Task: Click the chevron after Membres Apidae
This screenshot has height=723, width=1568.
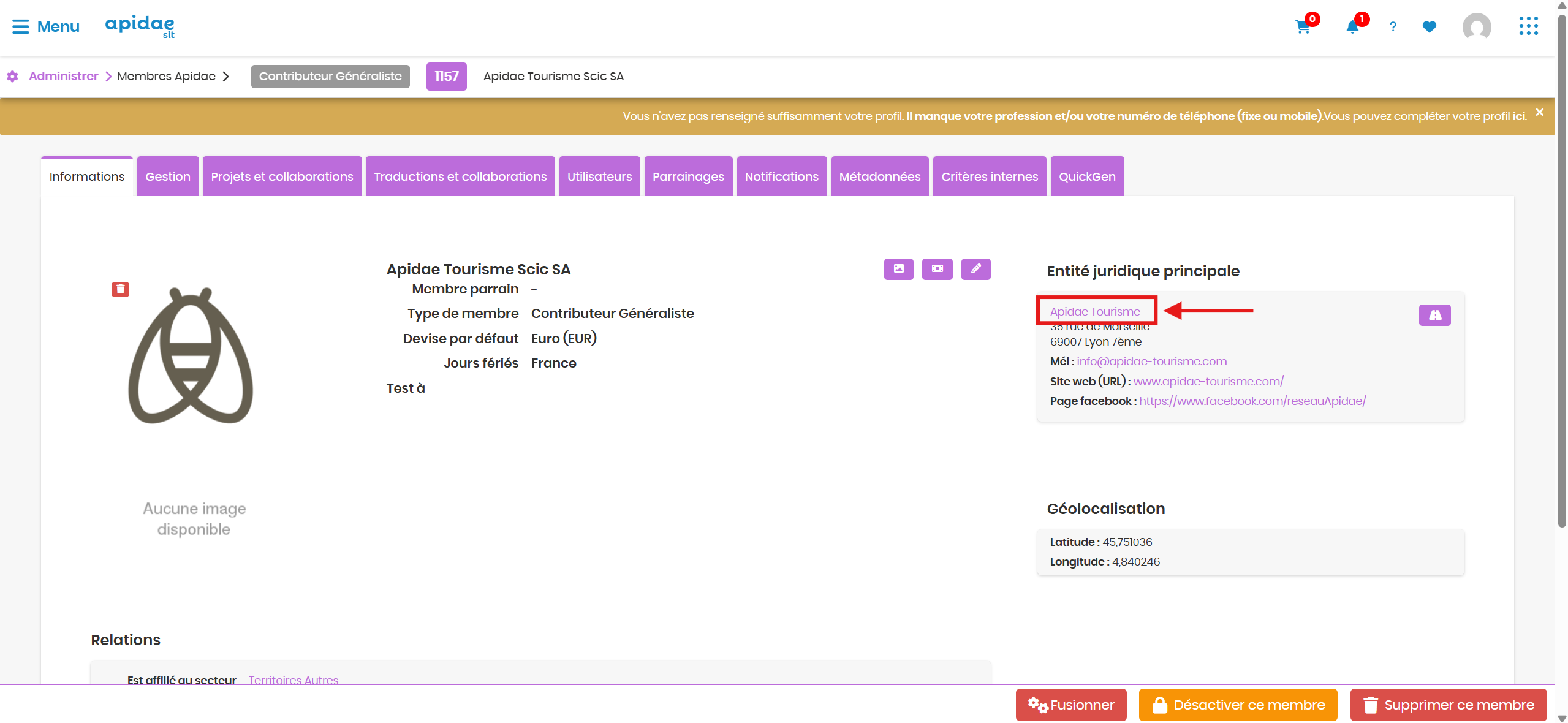Action: click(x=225, y=77)
